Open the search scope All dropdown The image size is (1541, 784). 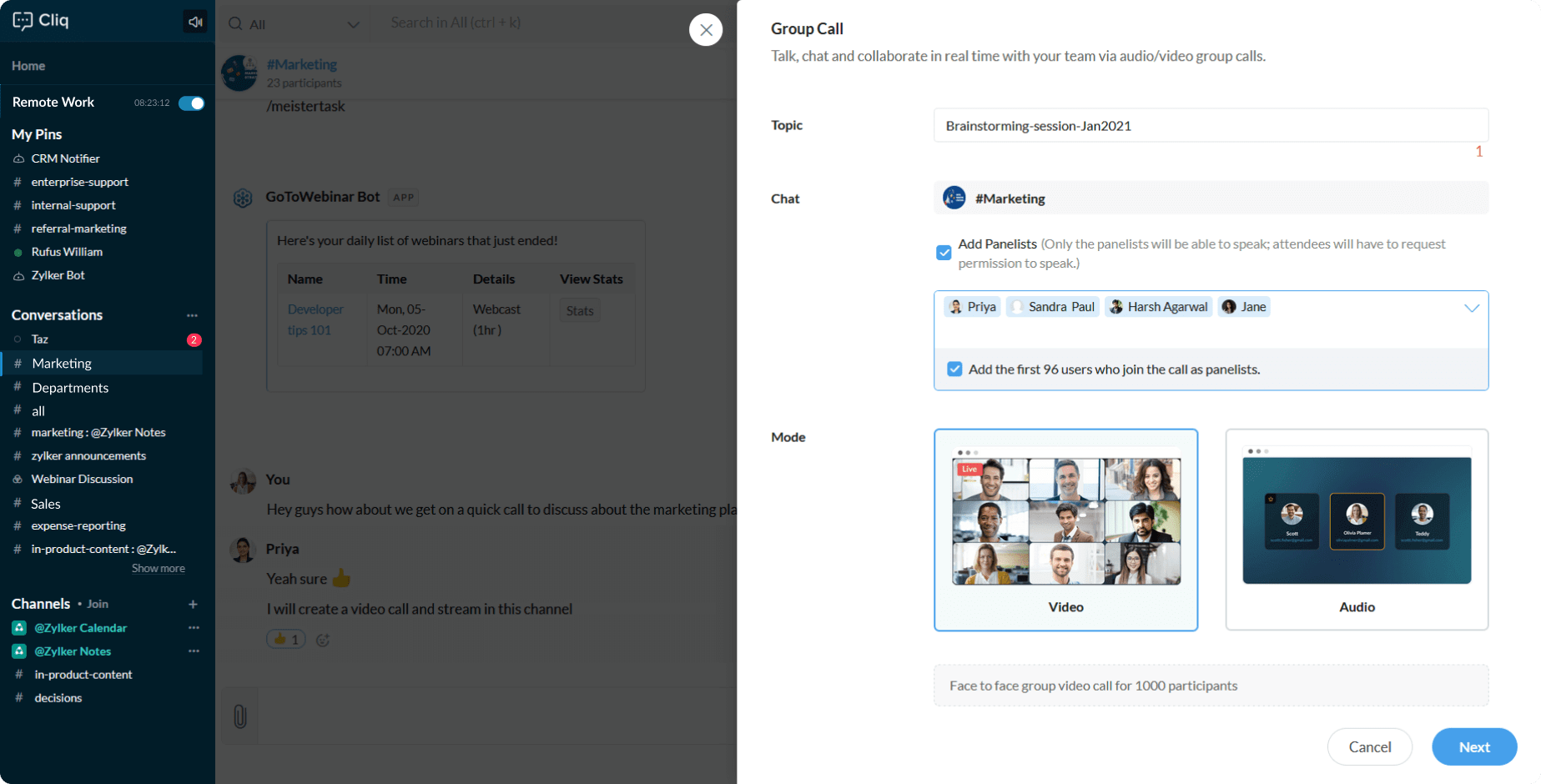click(295, 24)
